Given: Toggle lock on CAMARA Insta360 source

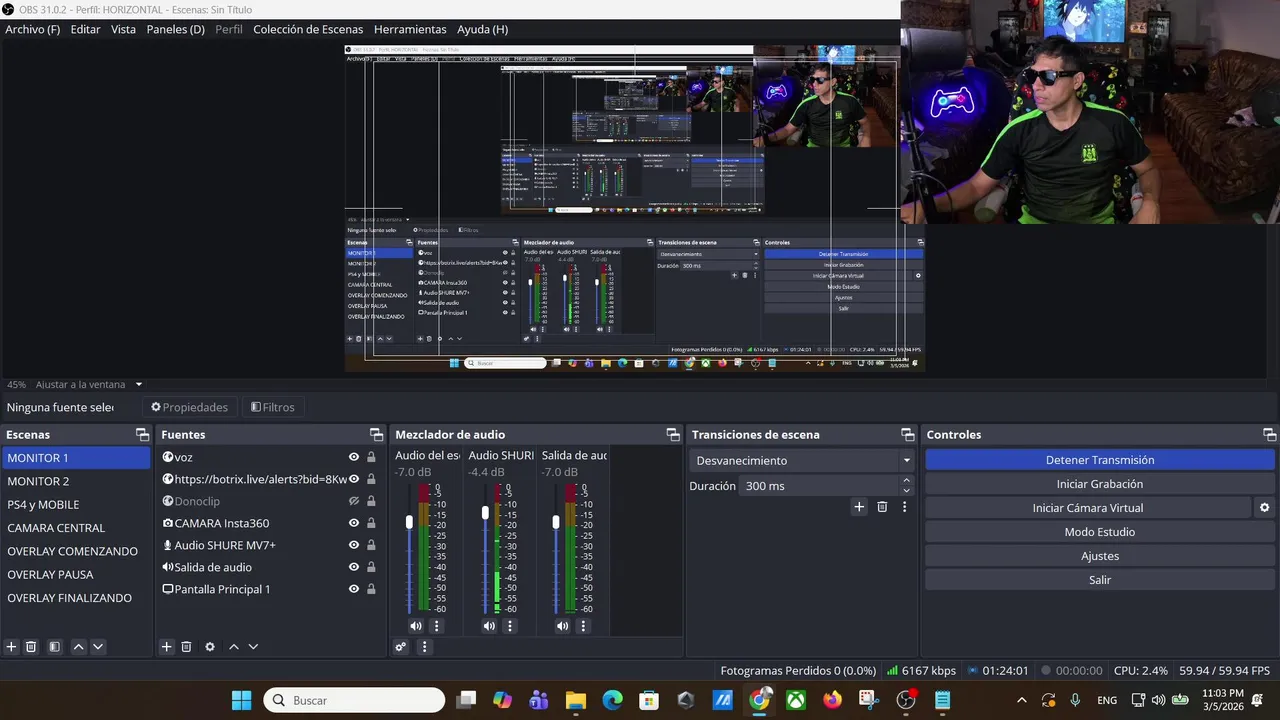Looking at the screenshot, I should [371, 523].
